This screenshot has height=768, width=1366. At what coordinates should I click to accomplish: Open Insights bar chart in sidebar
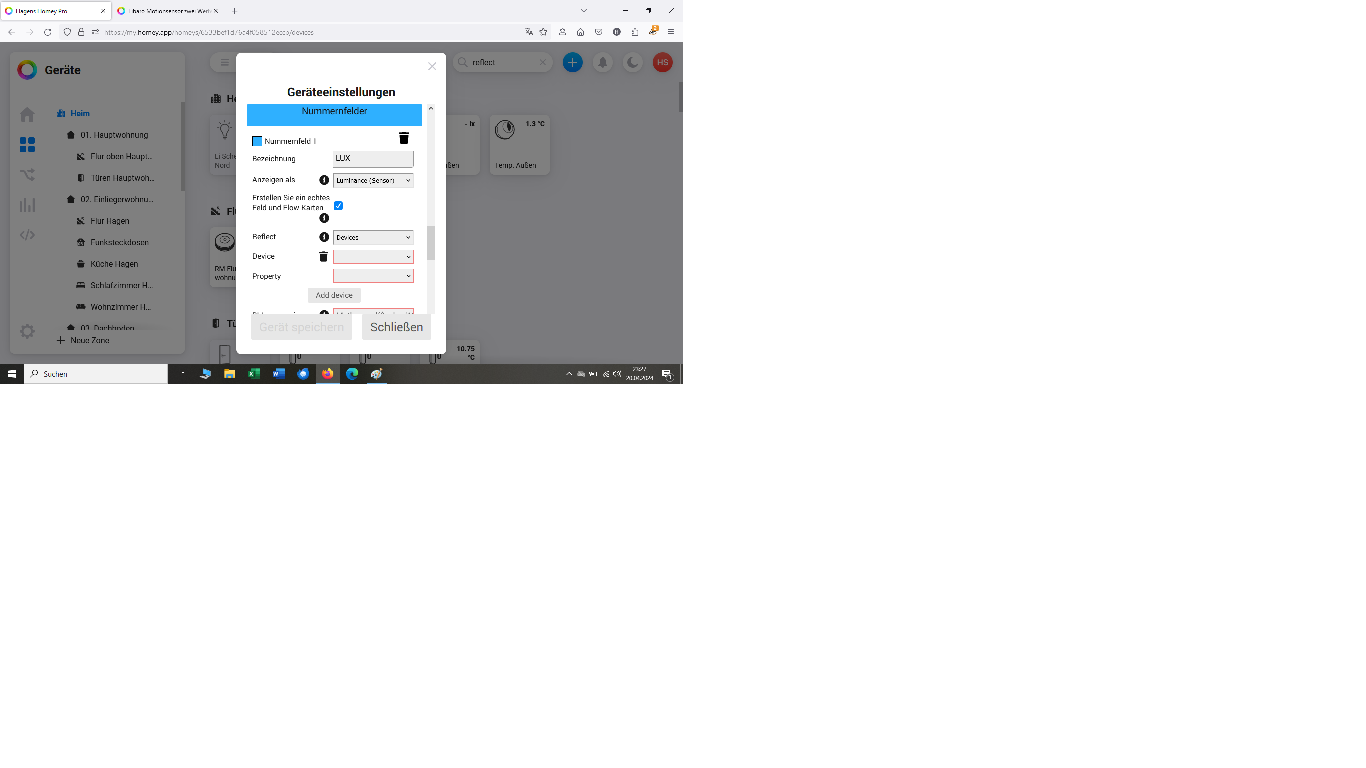point(27,205)
